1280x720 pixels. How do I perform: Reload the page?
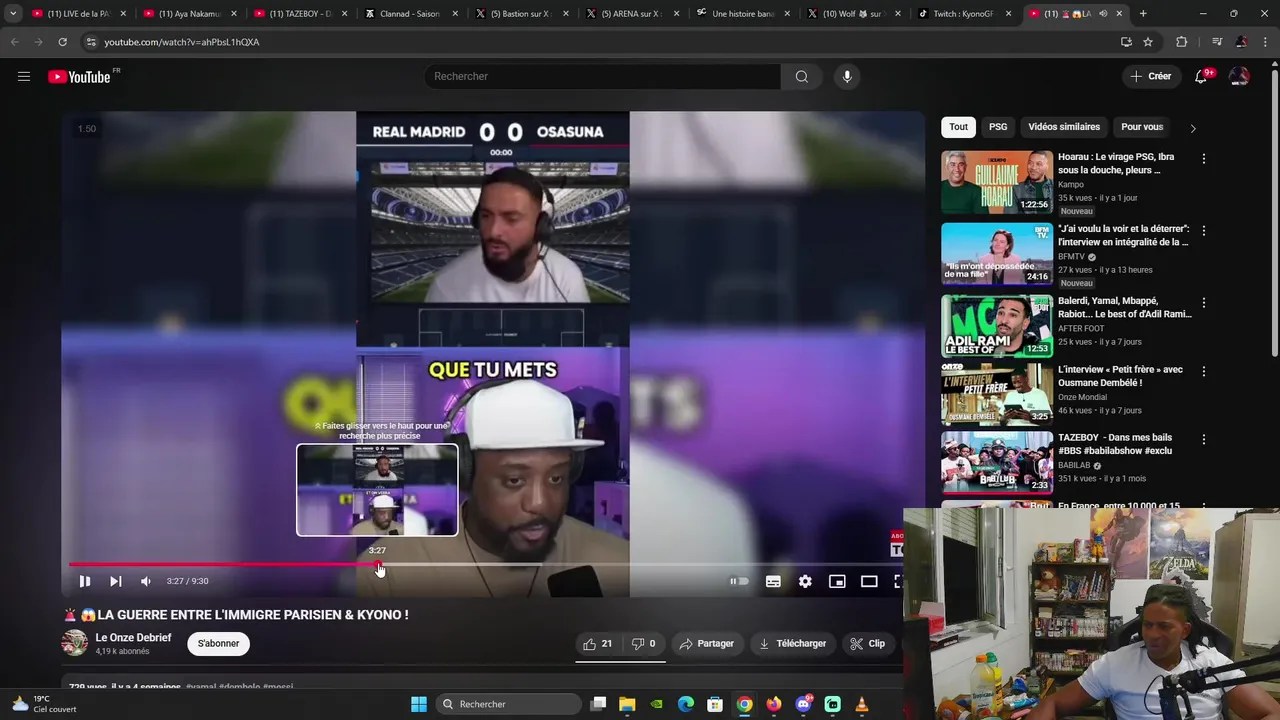[x=62, y=42]
